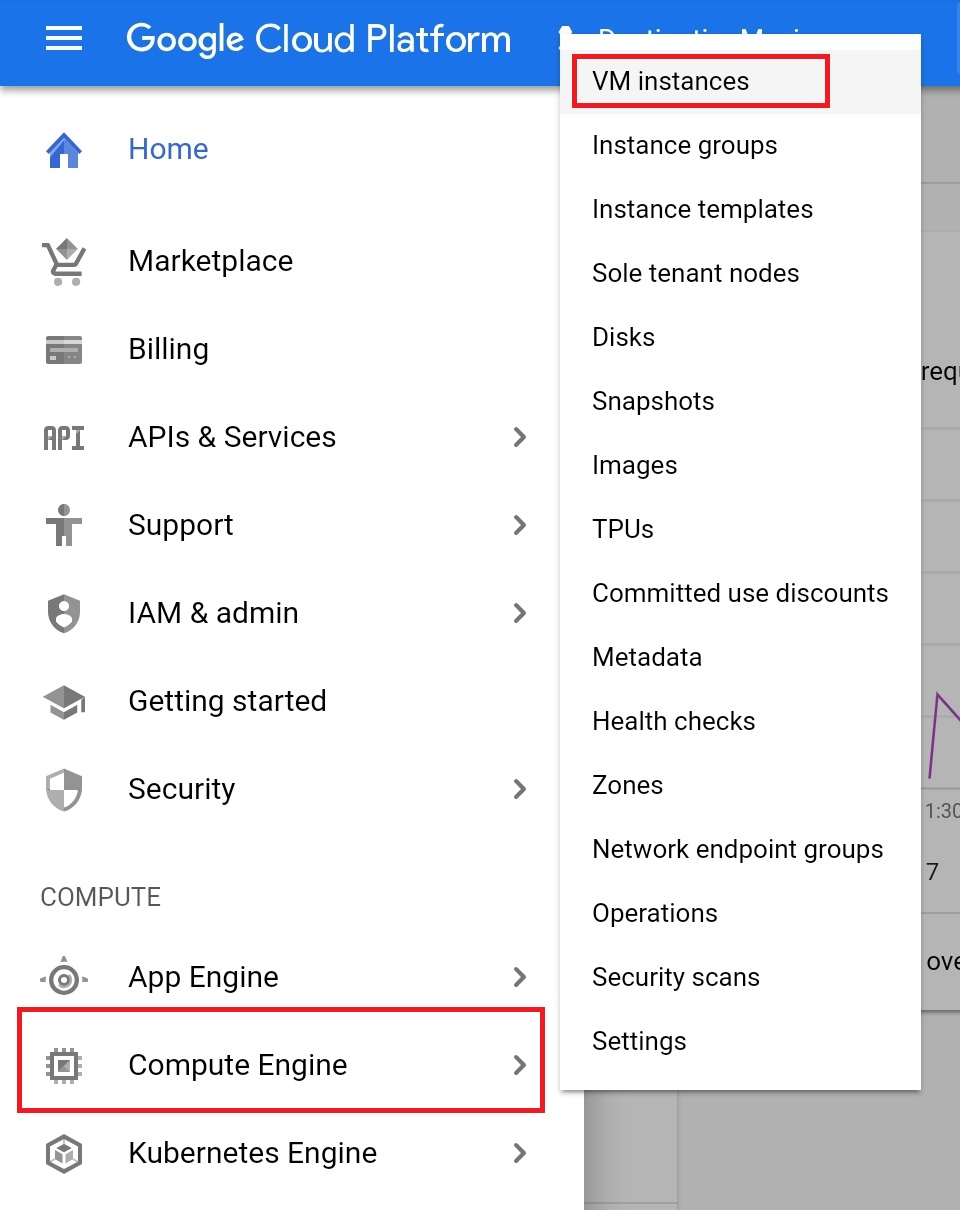960x1210 pixels.
Task: Click the IAM & admin shield icon
Action: (64, 614)
